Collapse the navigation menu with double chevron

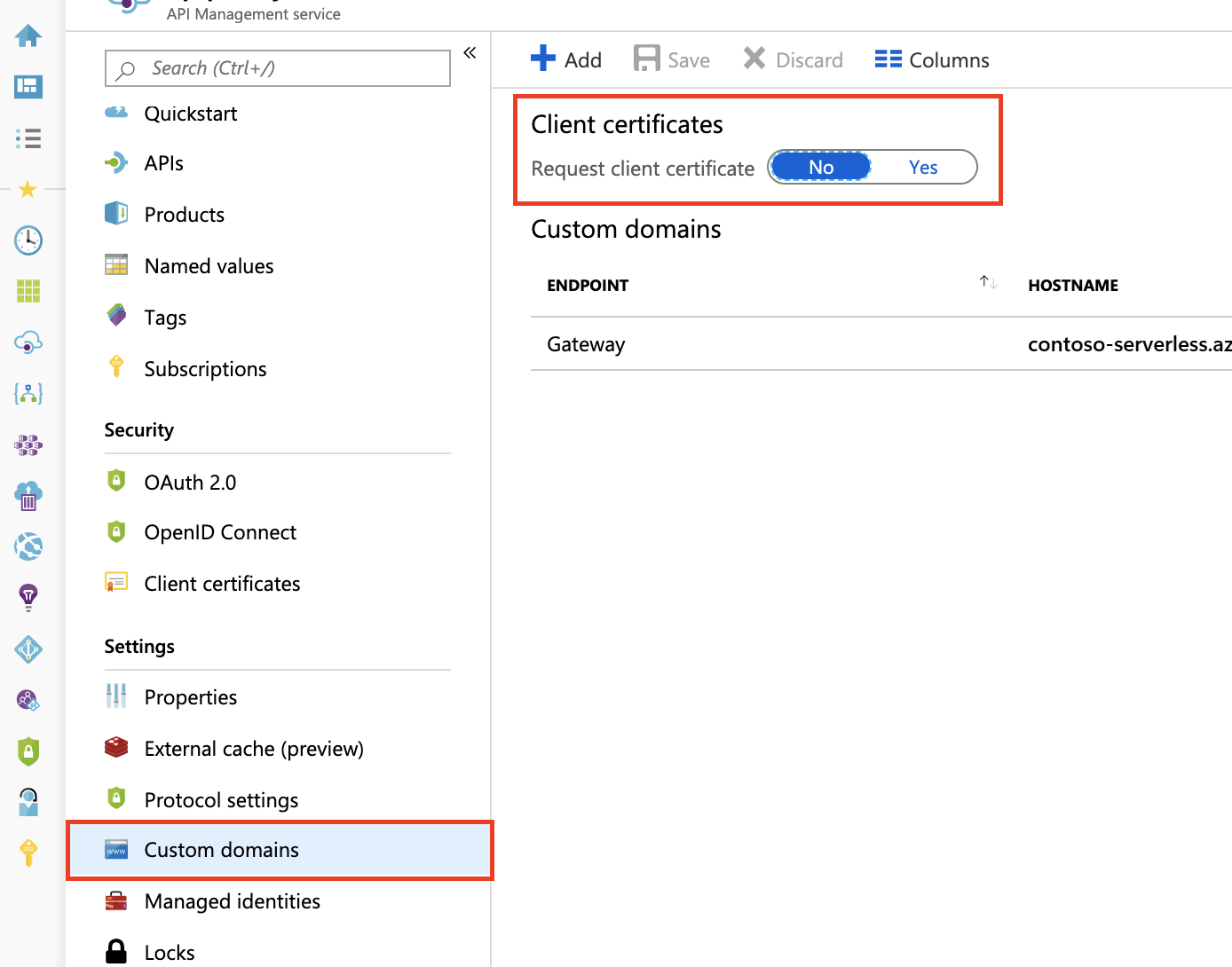(470, 53)
